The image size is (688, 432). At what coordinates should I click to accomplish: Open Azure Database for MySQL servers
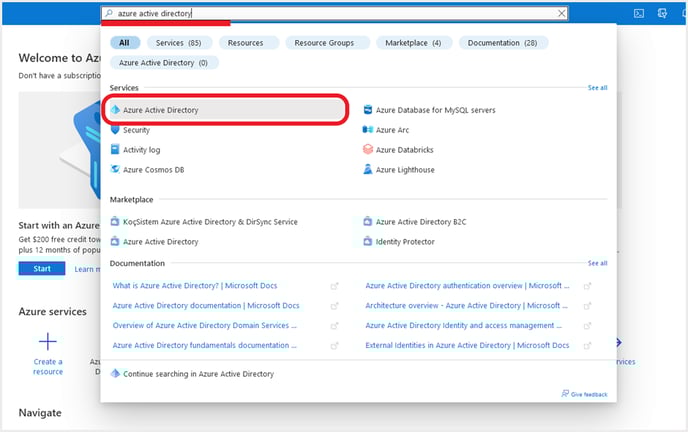tap(435, 110)
